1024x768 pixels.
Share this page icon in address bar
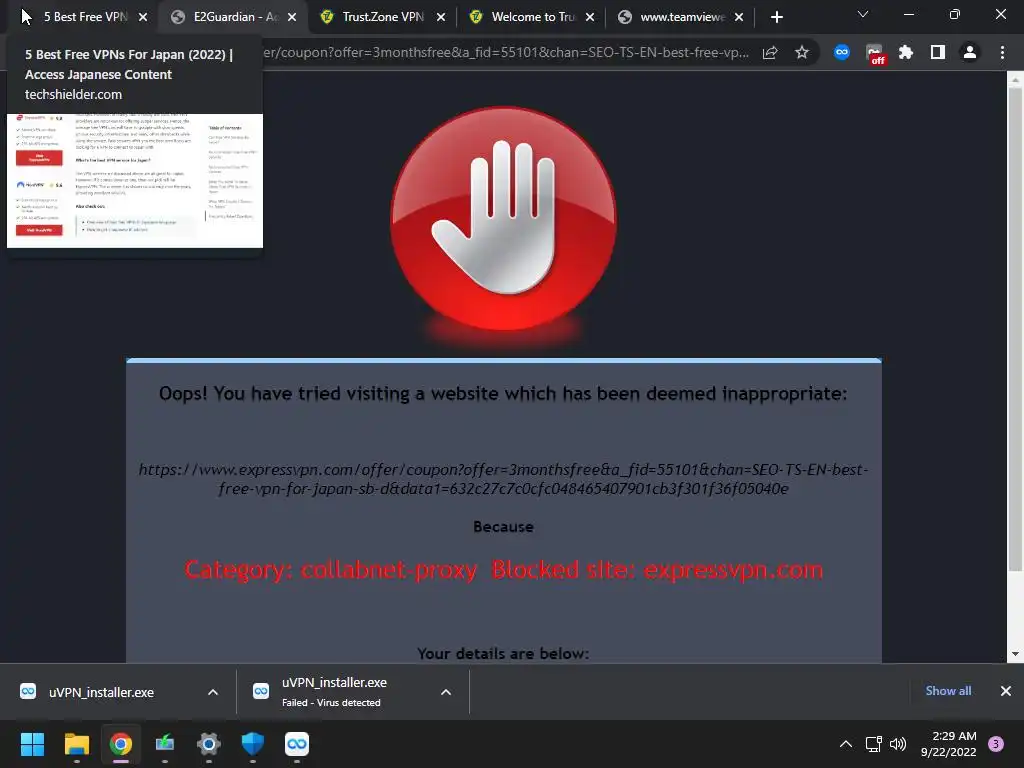[x=770, y=52]
